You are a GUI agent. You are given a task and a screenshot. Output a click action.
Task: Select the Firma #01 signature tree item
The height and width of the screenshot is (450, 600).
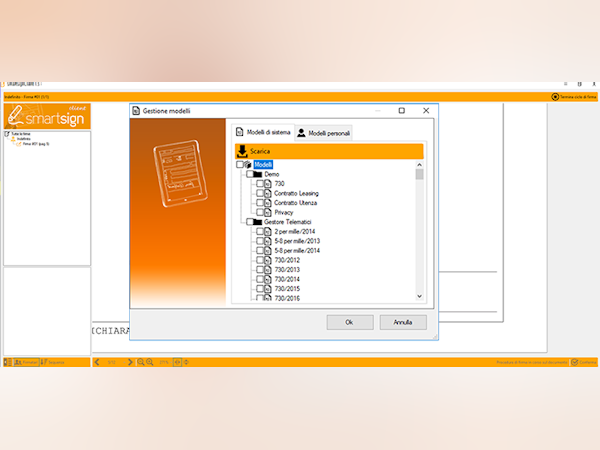(36, 144)
